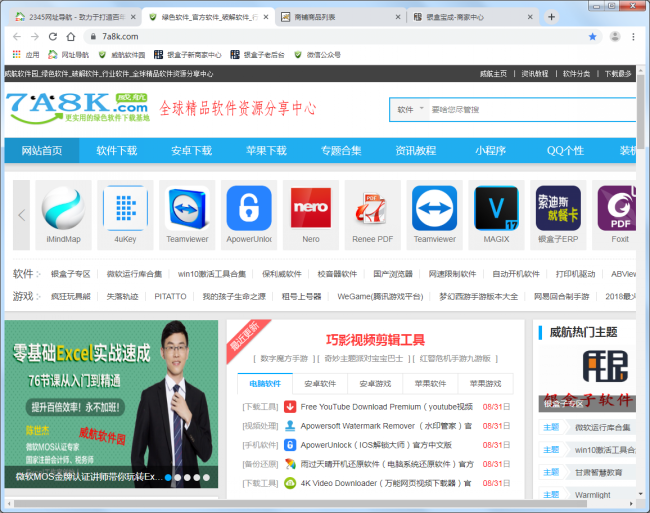Open the 国产浏览器 link
This screenshot has width=650, height=513.
[393, 274]
